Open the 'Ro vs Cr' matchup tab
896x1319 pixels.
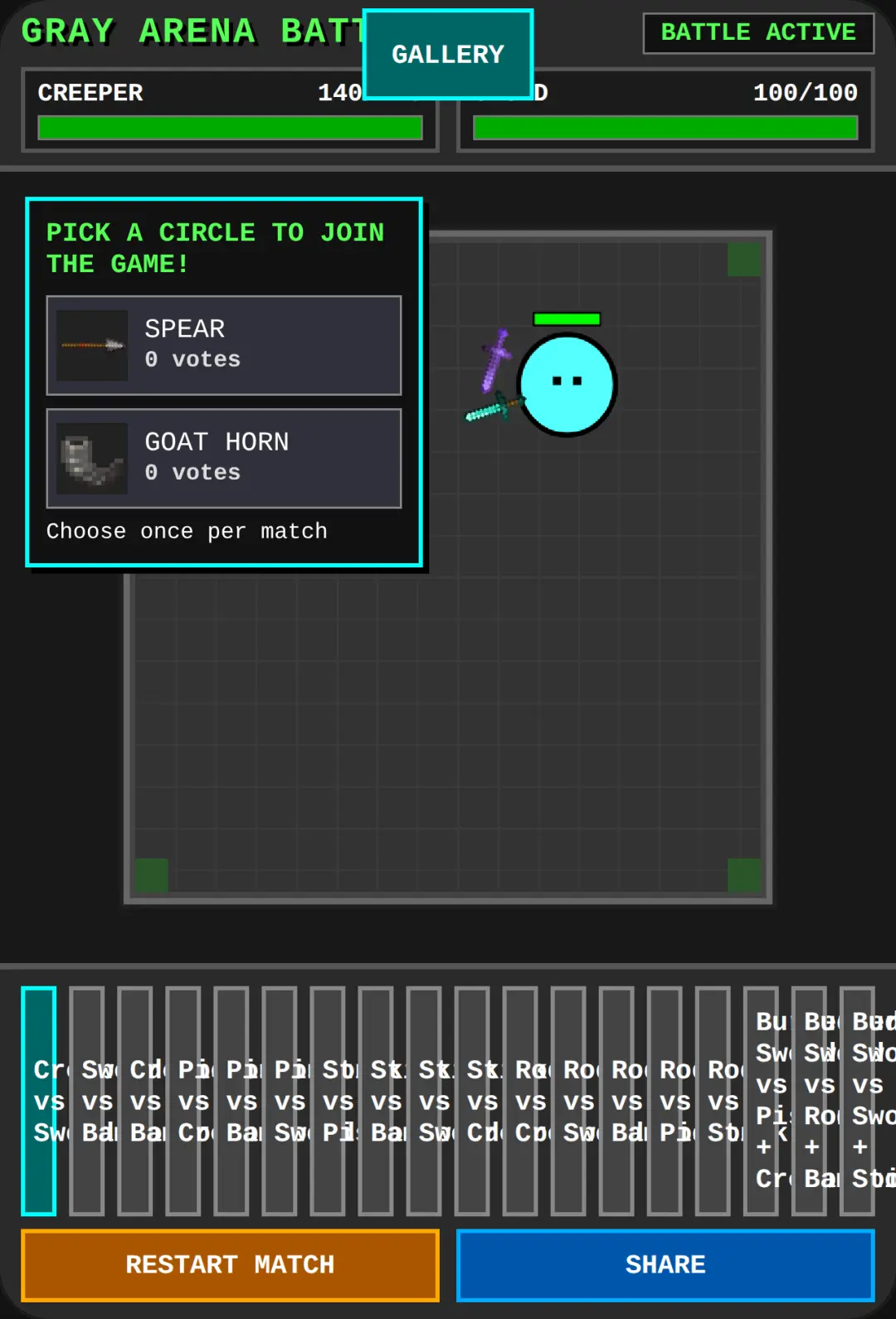tap(520, 1101)
